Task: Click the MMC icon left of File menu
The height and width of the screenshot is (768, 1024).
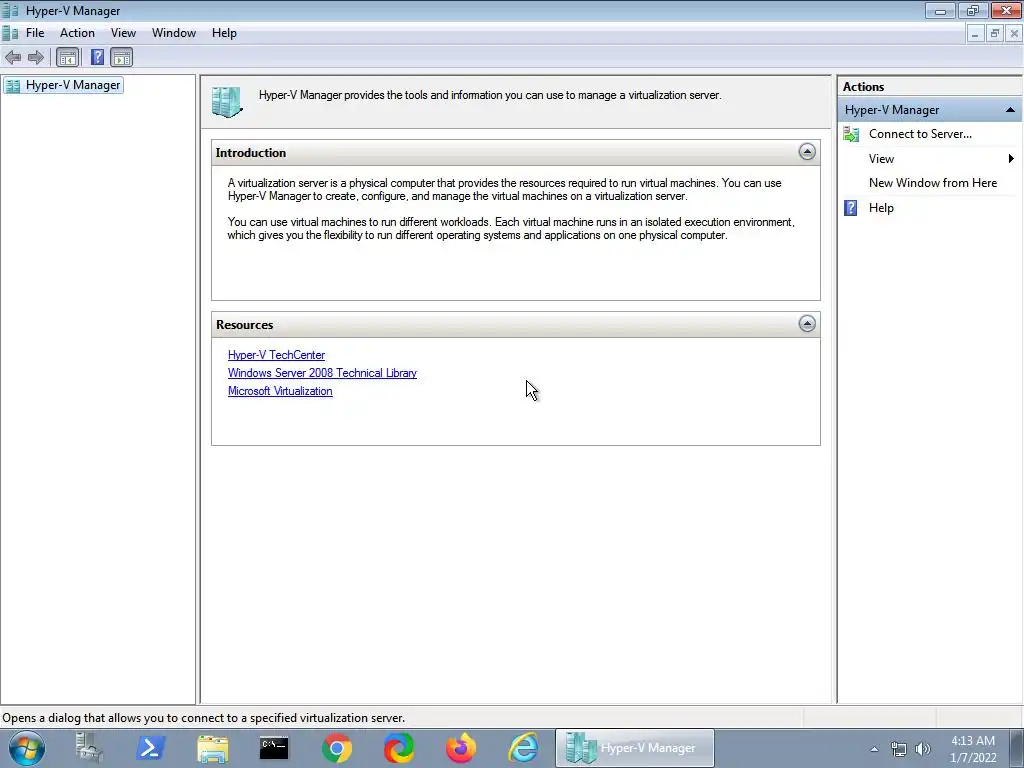Action: coord(10,33)
